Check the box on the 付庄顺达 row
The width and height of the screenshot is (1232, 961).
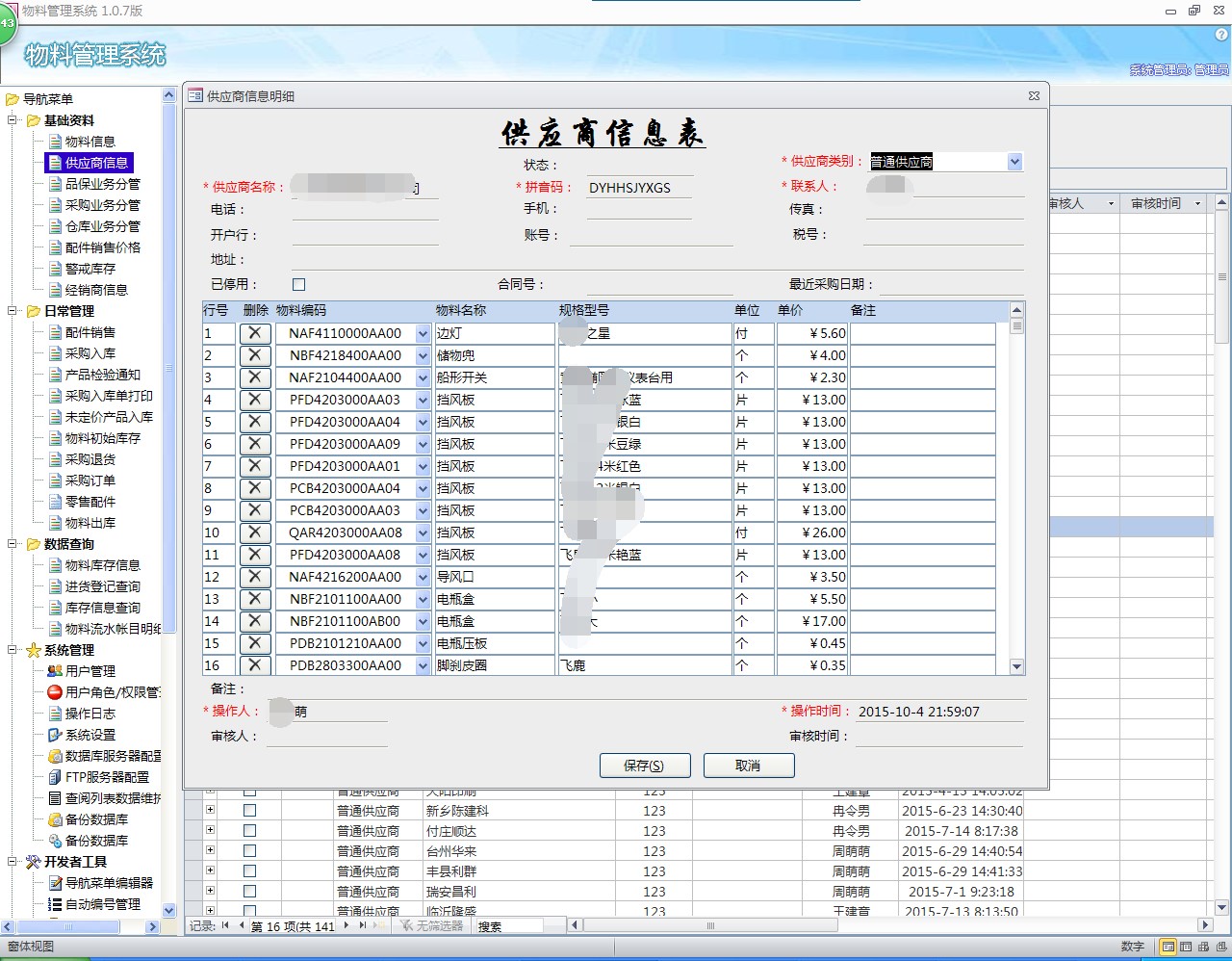coord(249,831)
